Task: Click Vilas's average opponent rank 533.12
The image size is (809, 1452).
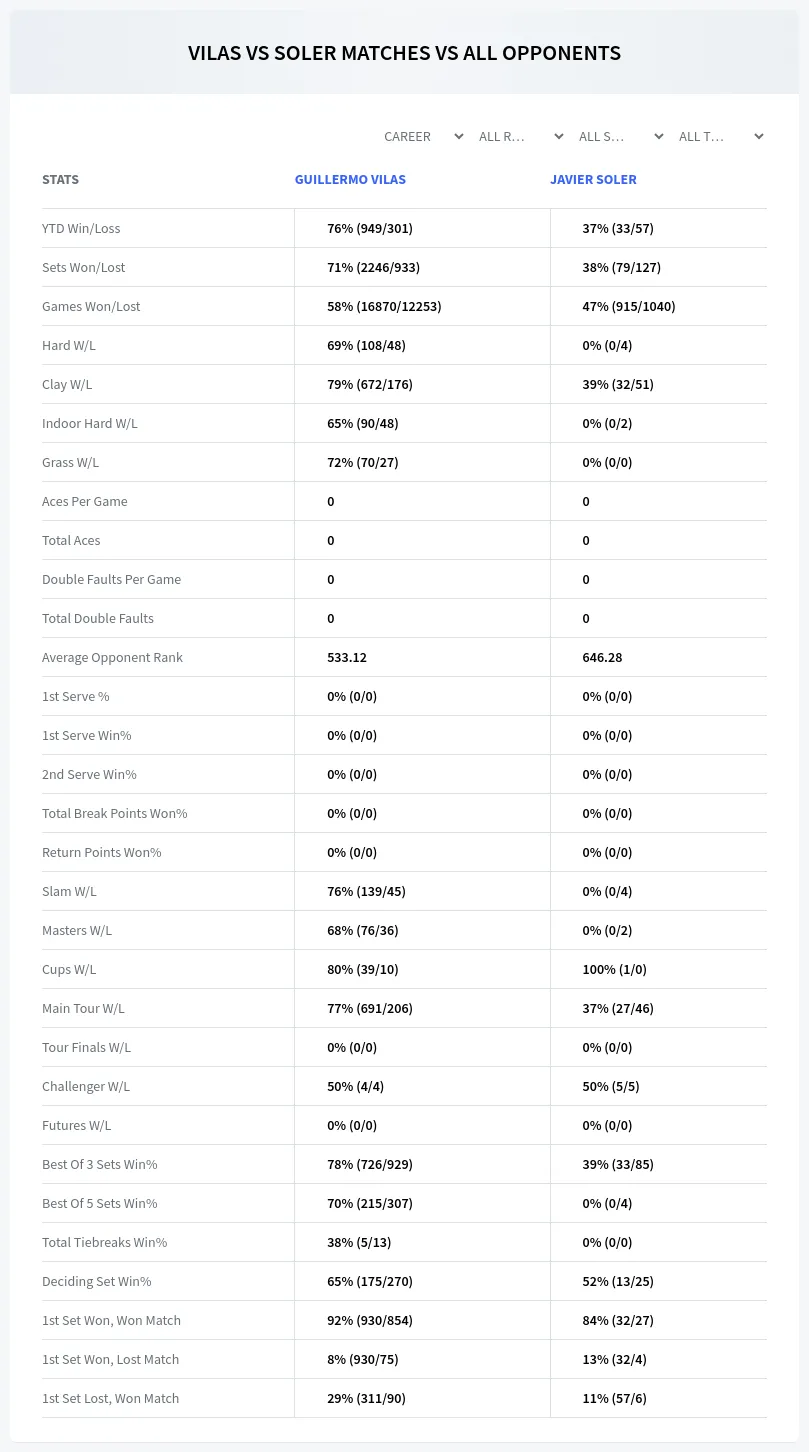Action: 347,658
